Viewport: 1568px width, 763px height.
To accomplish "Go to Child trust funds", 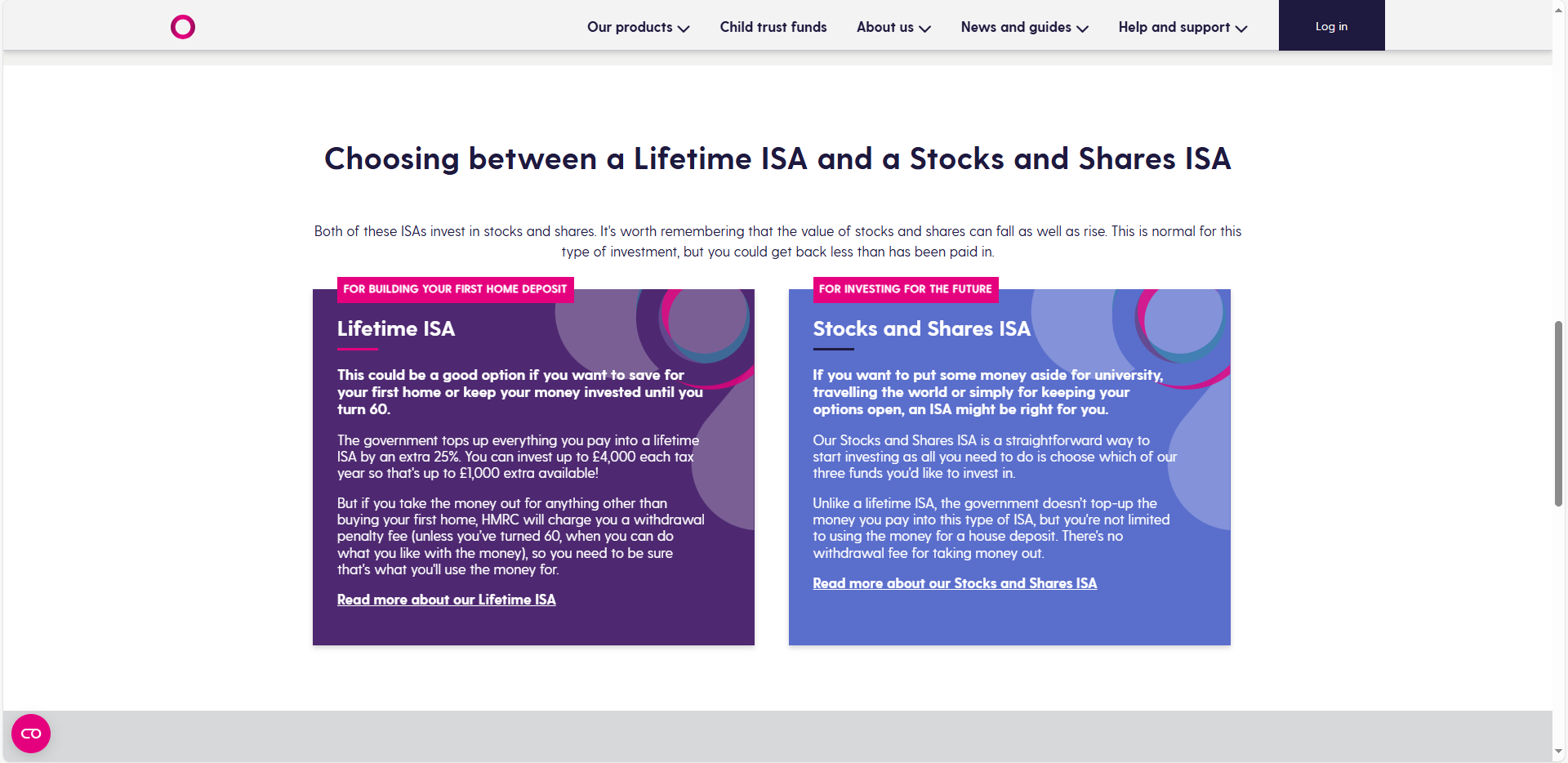I will 773,27.
